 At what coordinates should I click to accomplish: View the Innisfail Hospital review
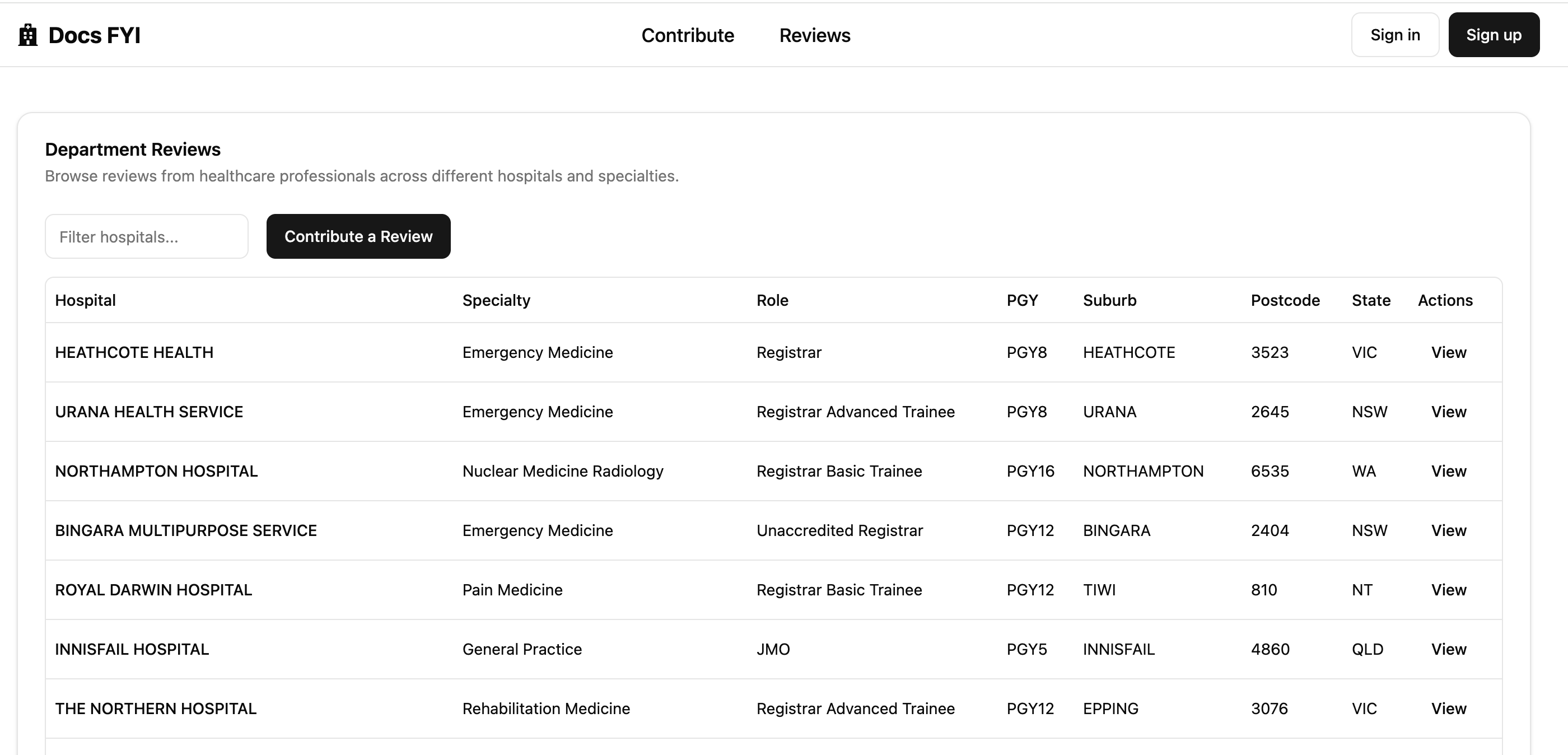coord(1448,649)
